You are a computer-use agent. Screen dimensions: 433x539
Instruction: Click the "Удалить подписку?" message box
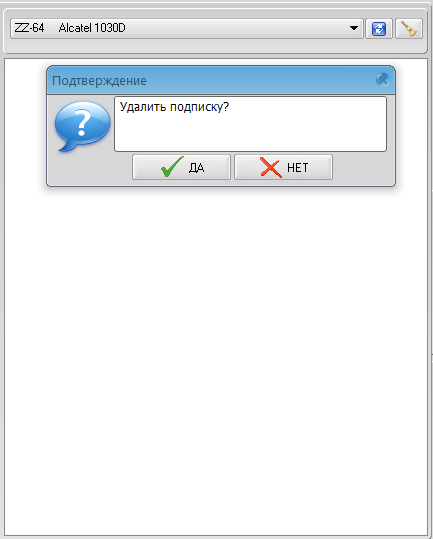tap(251, 124)
